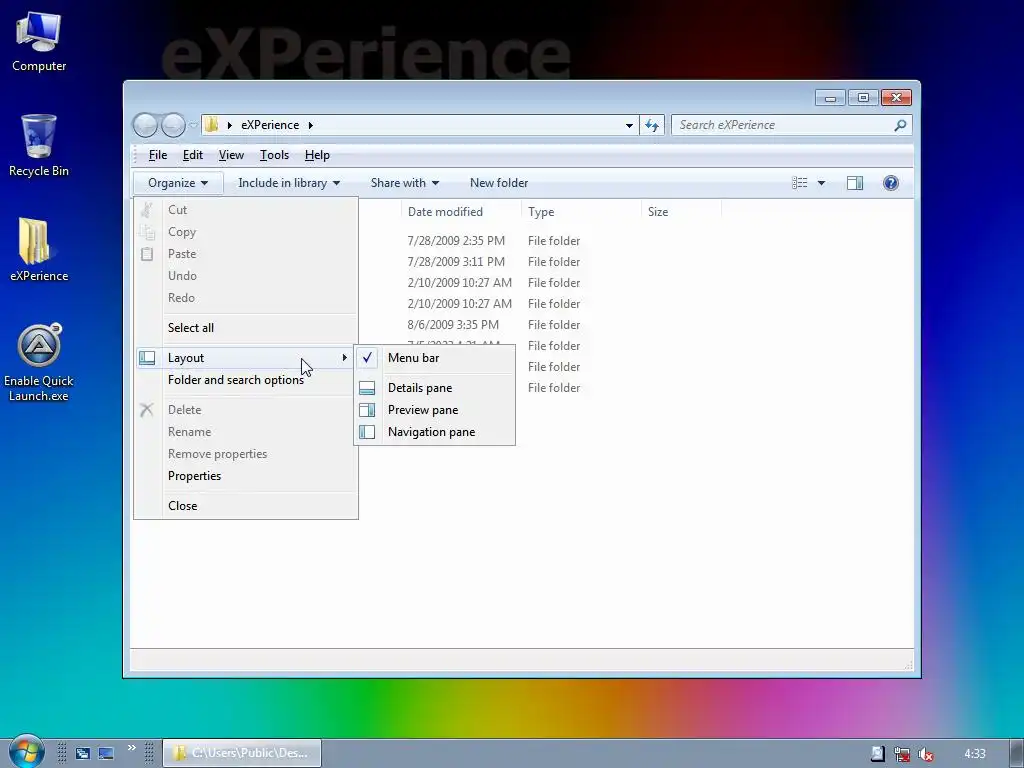The image size is (1024, 768).
Task: Click the network status tray icon
Action: [902, 754]
